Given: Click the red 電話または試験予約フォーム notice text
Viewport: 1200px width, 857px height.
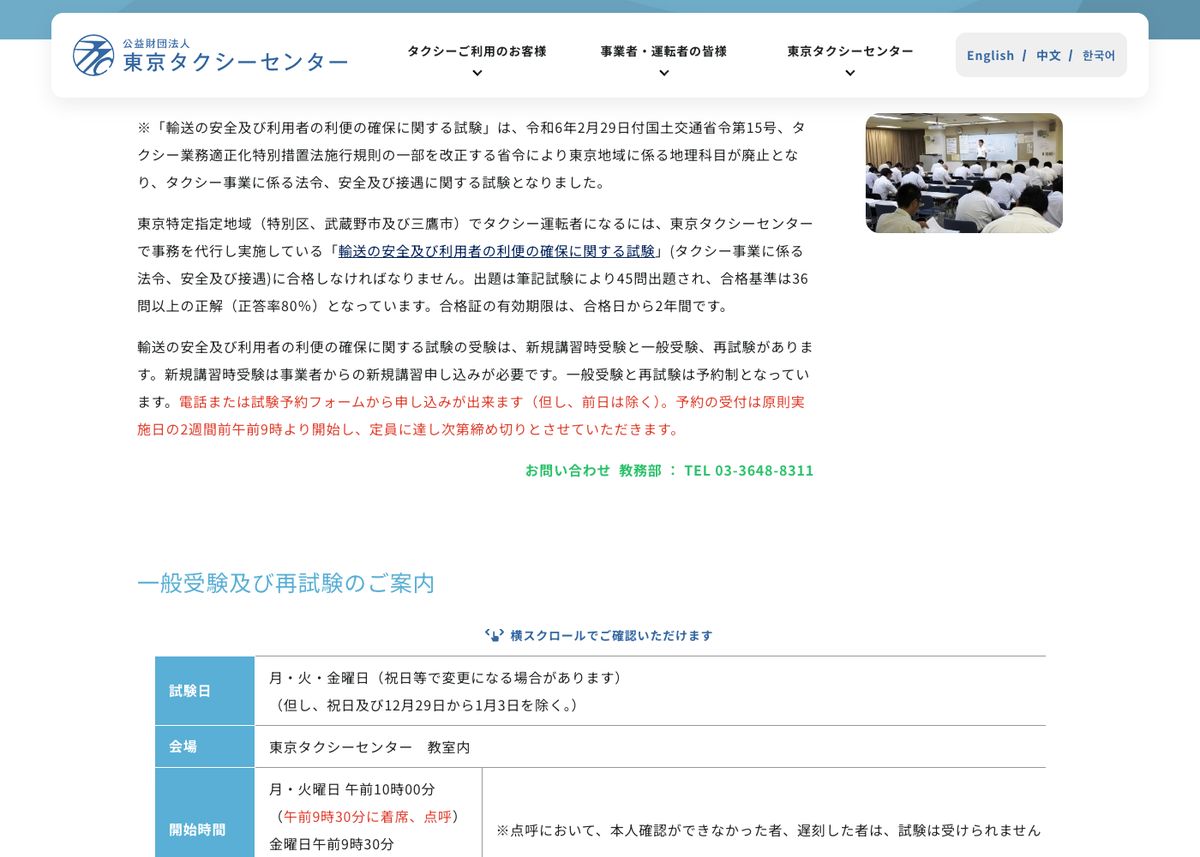Looking at the screenshot, I should (x=471, y=416).
